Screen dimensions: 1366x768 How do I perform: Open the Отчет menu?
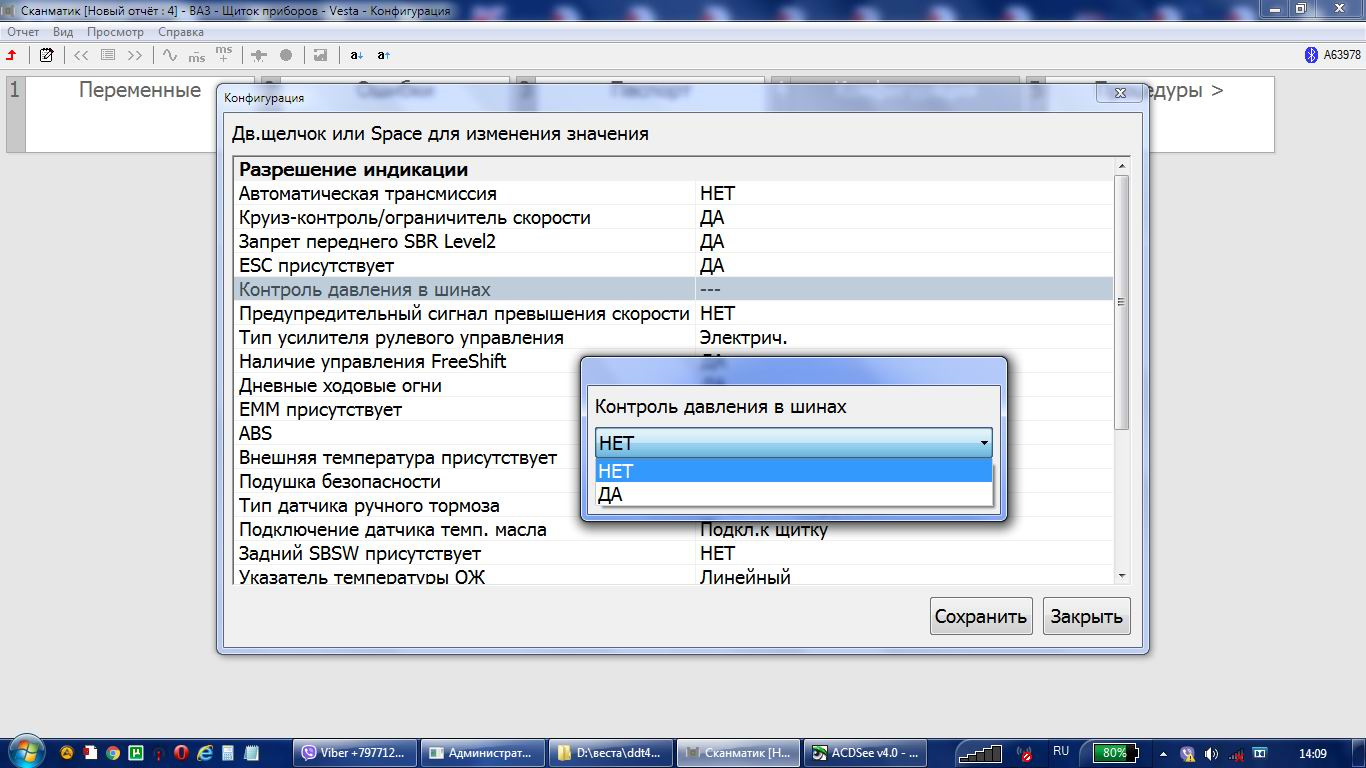point(23,32)
